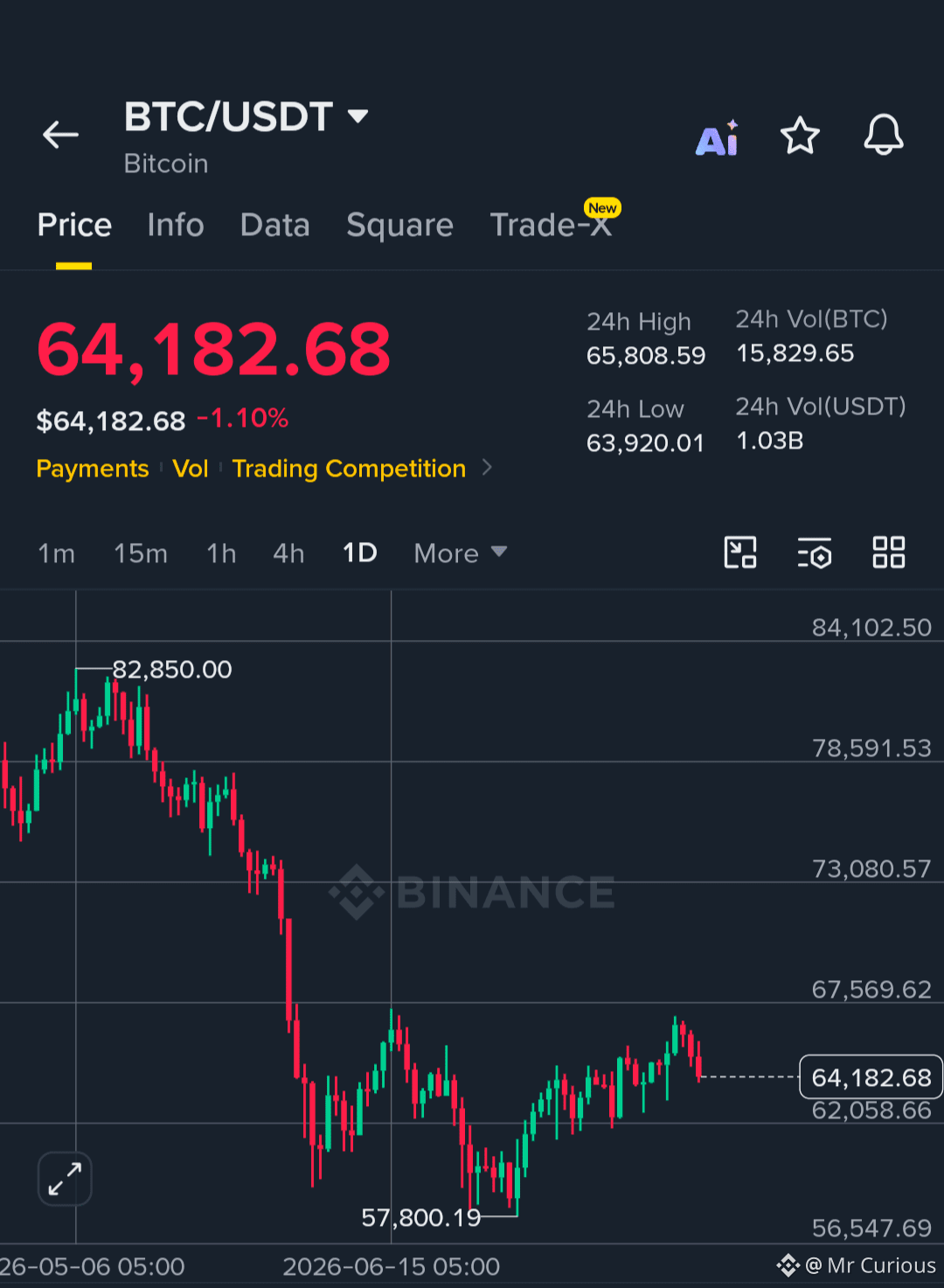The image size is (944, 1288).
Task: Tap the 2026-06-15 05:00 date label
Action: 391,1266
